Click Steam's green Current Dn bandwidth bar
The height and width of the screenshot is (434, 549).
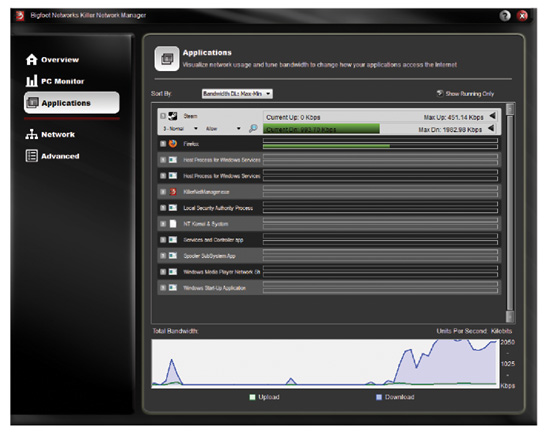(x=321, y=129)
